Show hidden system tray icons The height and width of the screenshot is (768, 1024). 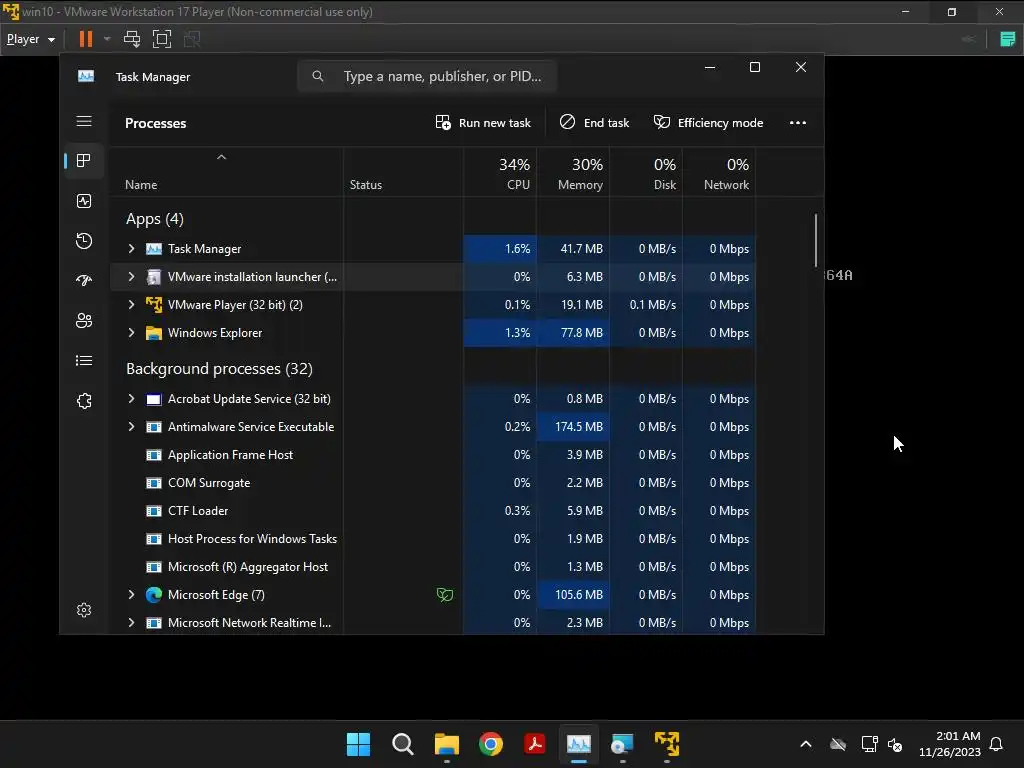(806, 744)
